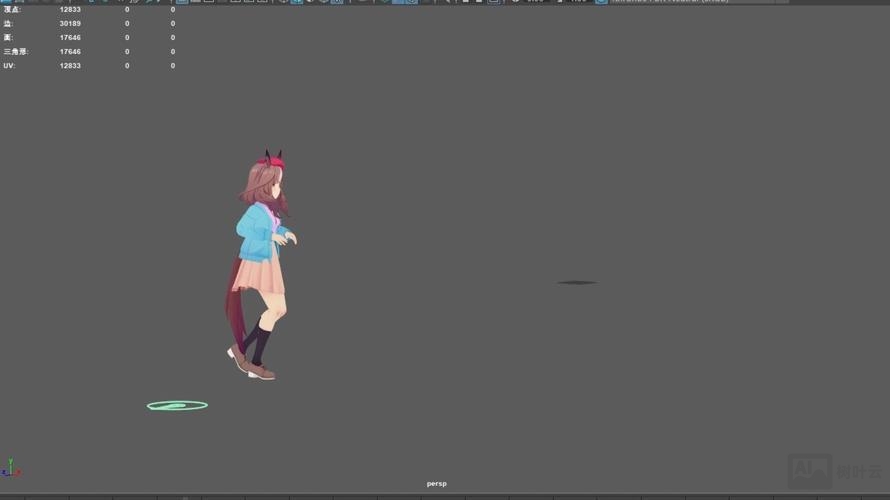Click the 边 edge count value 30189
This screenshot has width=890, height=500.
[x=70, y=24]
